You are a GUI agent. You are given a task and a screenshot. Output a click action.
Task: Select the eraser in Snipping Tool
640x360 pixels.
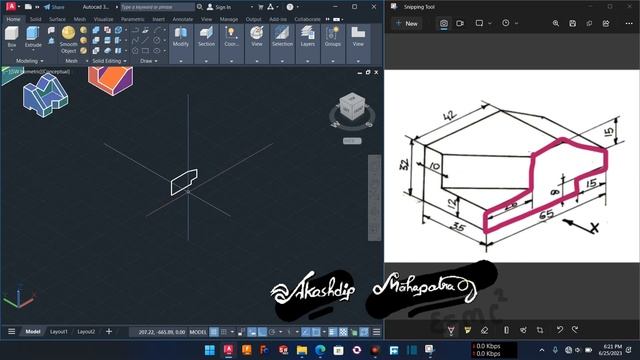pos(484,330)
